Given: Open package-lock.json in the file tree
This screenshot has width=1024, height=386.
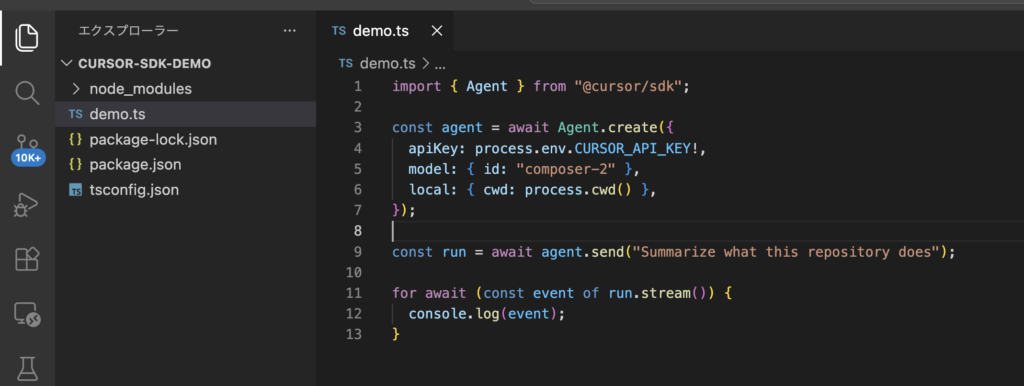Looking at the screenshot, I should [x=185, y=140].
